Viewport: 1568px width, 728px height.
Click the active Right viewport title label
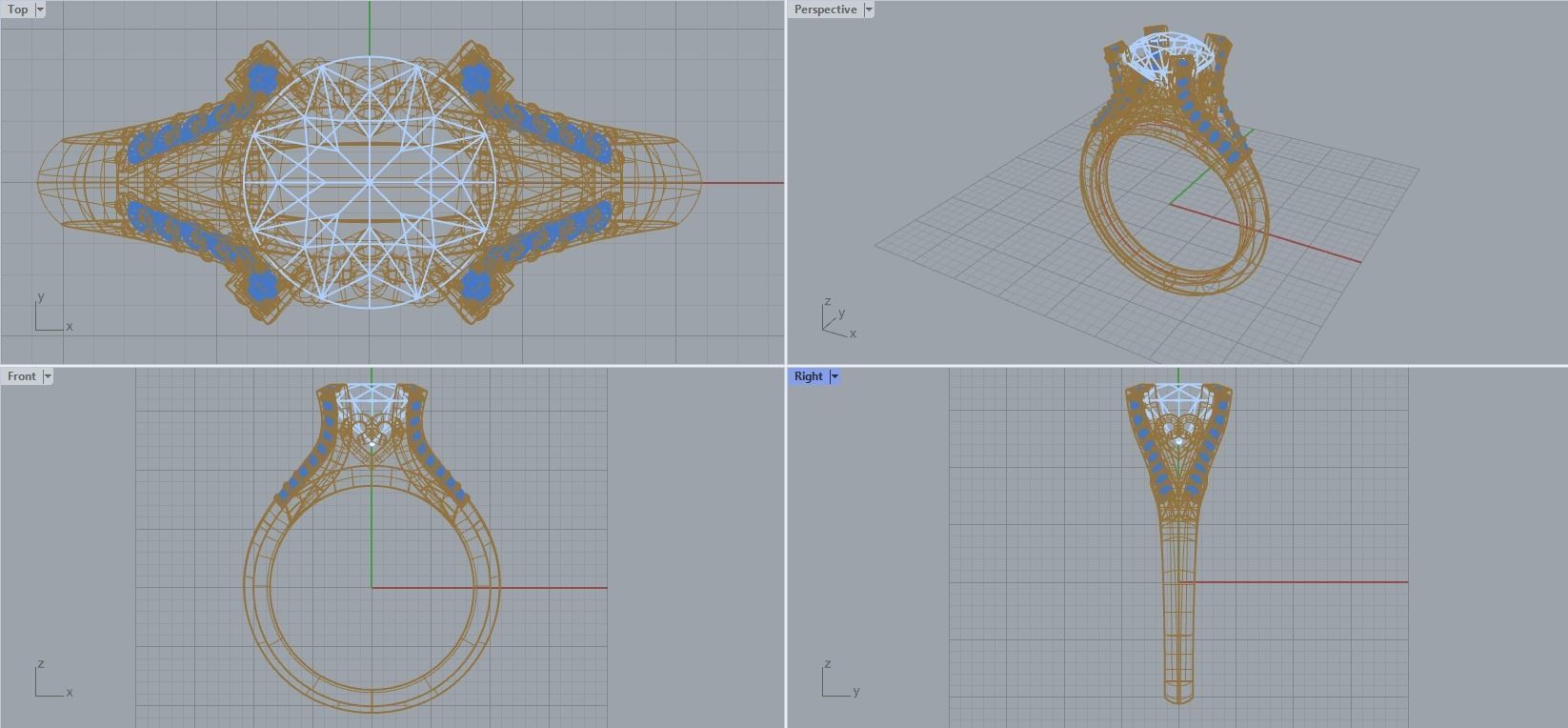tap(808, 376)
